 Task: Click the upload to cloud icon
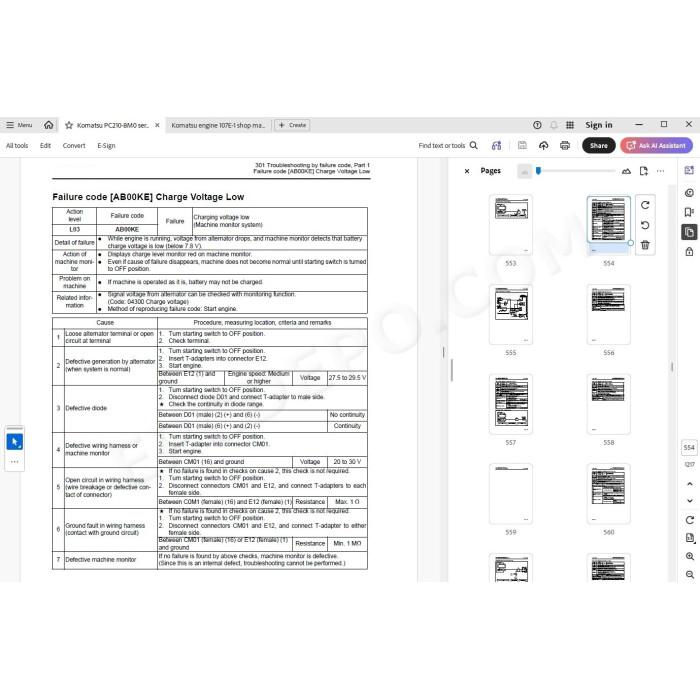pyautogui.click(x=543, y=146)
